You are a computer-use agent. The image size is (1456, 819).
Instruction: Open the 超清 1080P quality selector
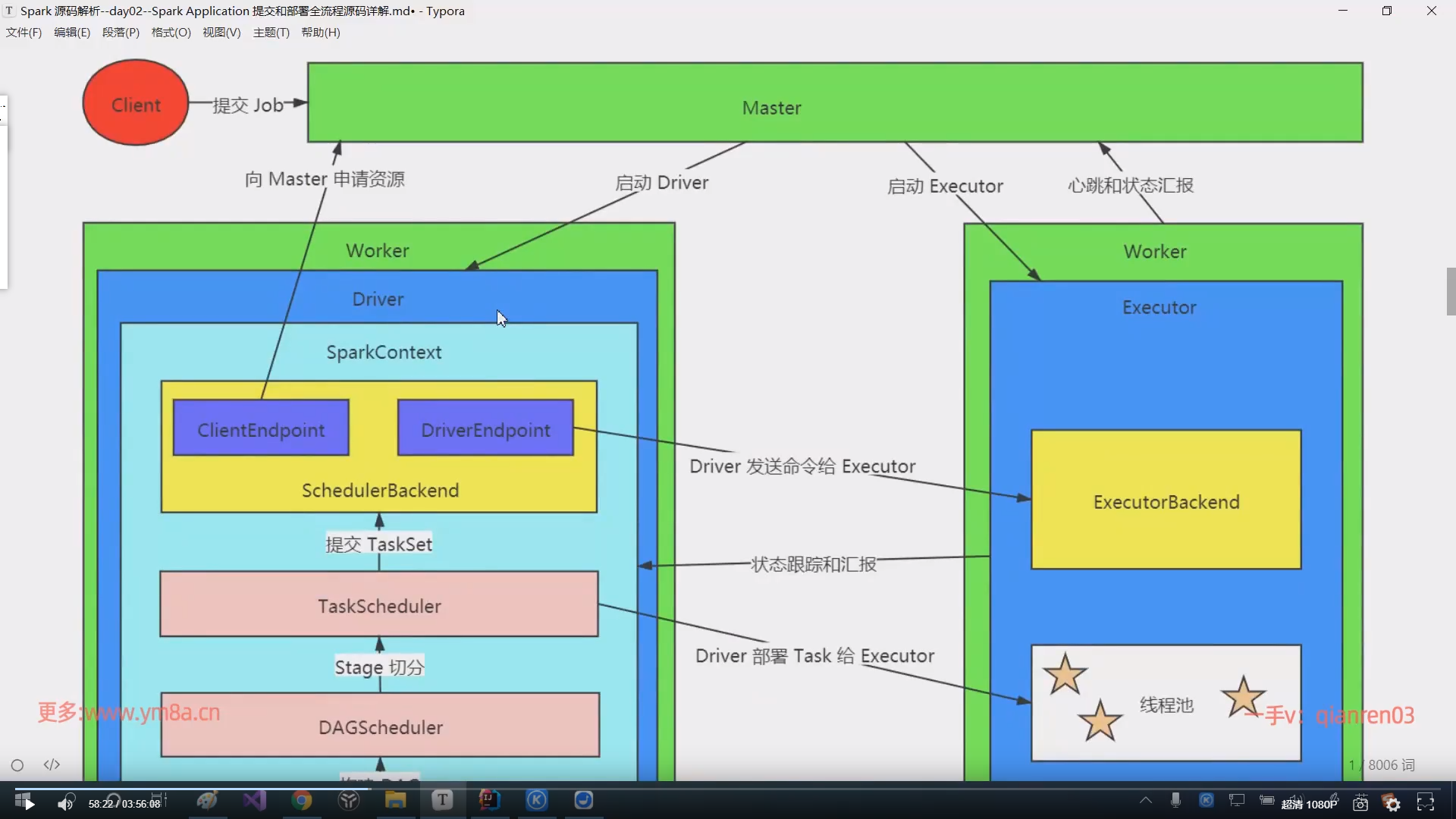[1309, 804]
